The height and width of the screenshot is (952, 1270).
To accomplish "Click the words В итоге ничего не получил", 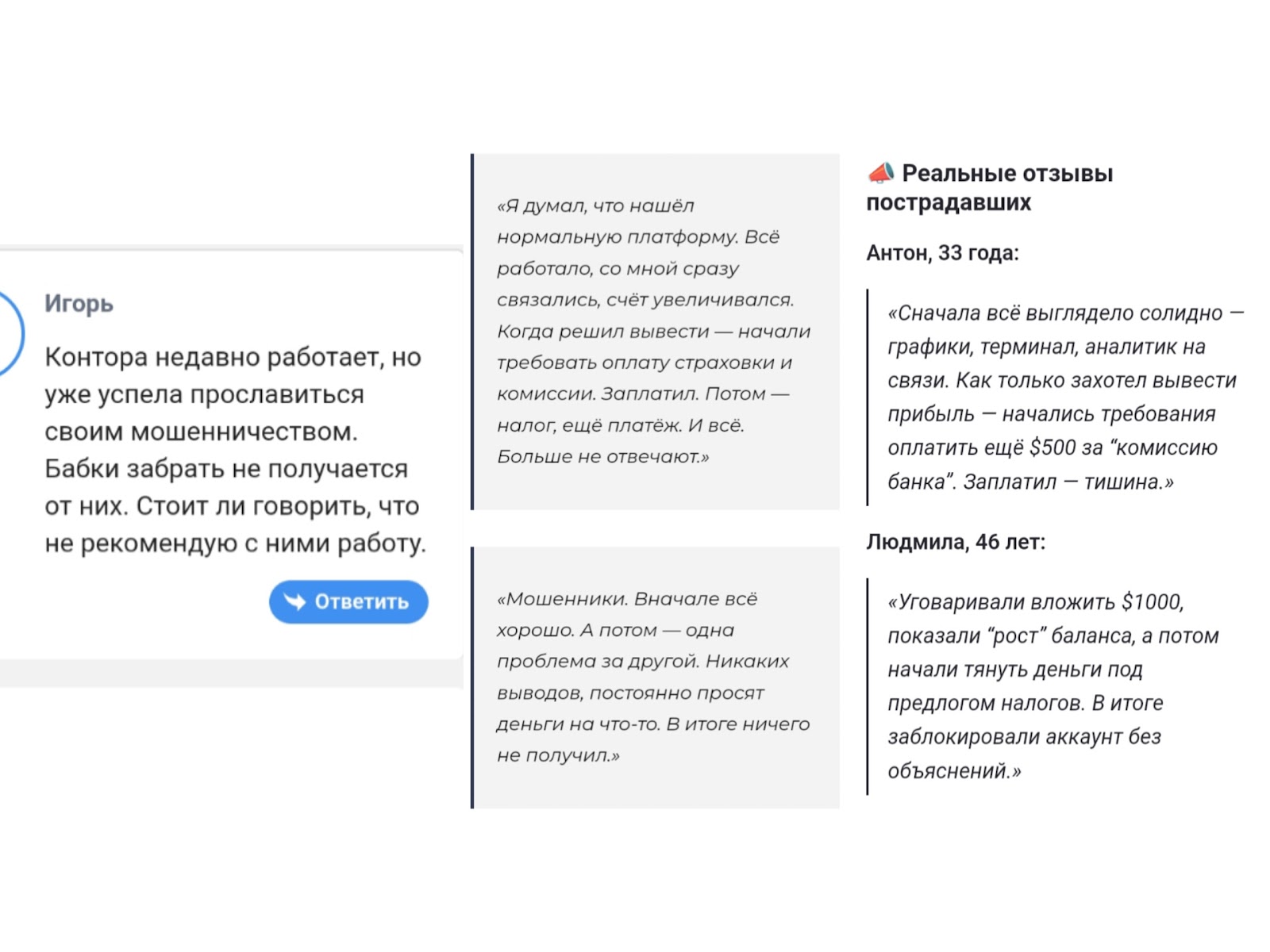I will pos(653,739).
